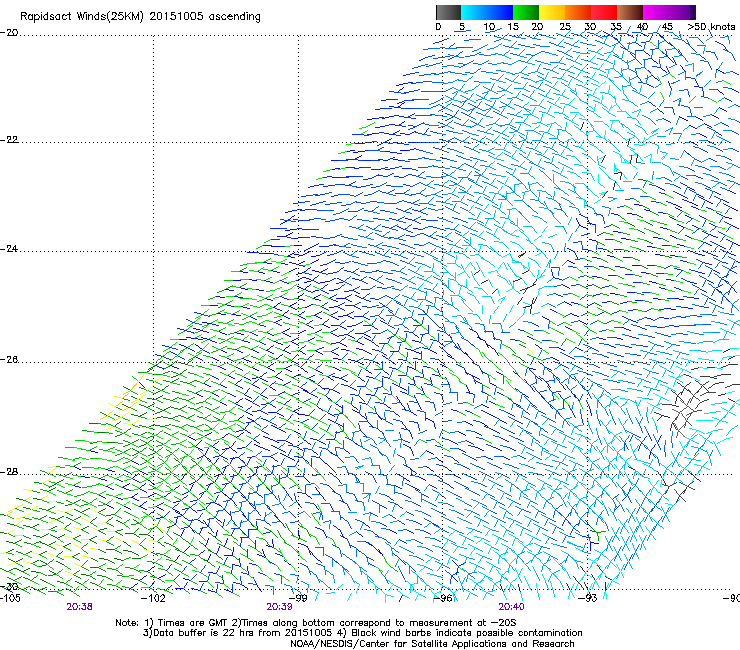Click the legend number 40
The image size is (740, 650).
(642, 27)
